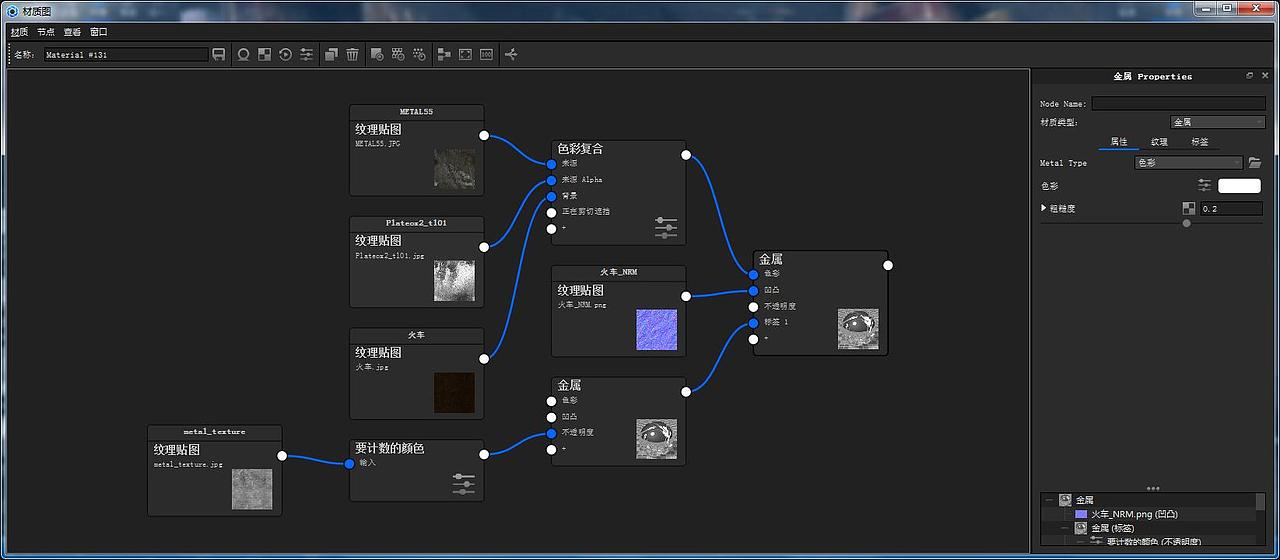Close the 金属 Properties panel
Screen dimensions: 1280x560
[x=1265, y=76]
